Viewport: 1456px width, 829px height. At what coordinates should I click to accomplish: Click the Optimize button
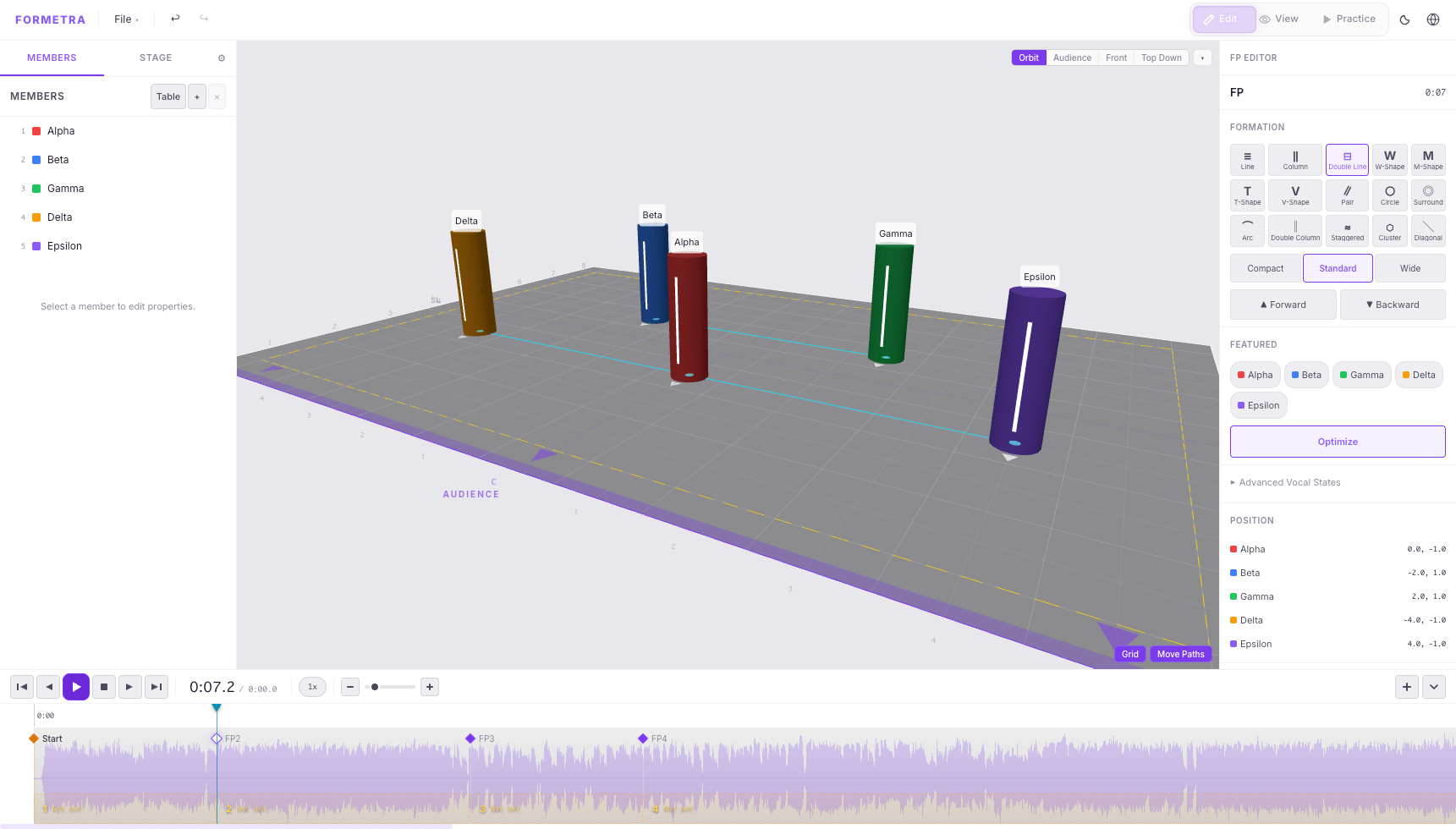[x=1337, y=442]
